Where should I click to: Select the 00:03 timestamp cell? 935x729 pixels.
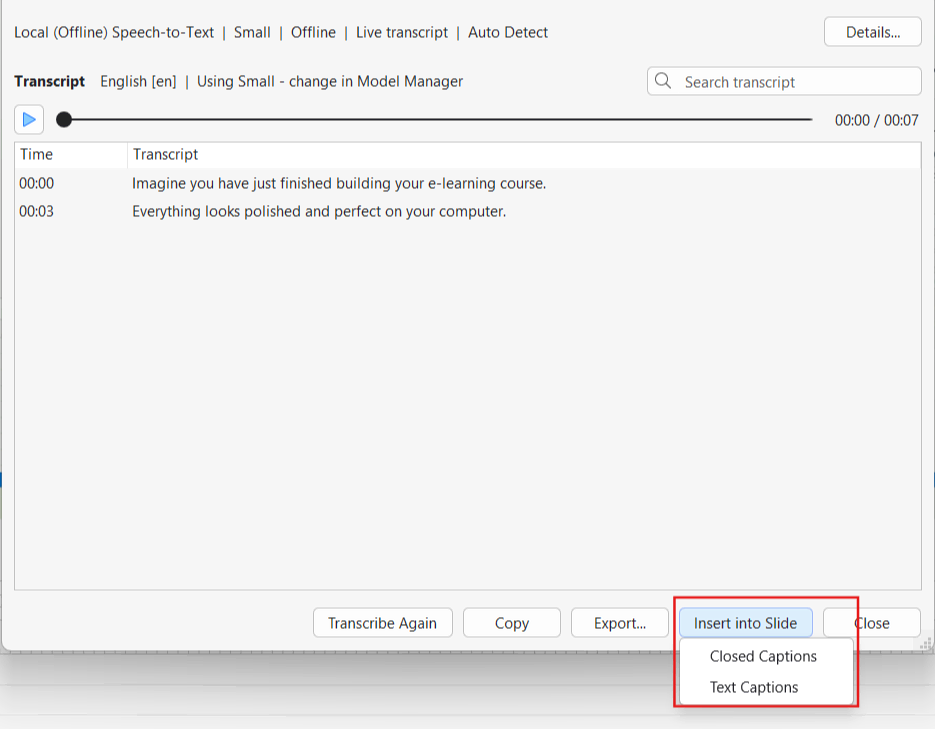[36, 211]
